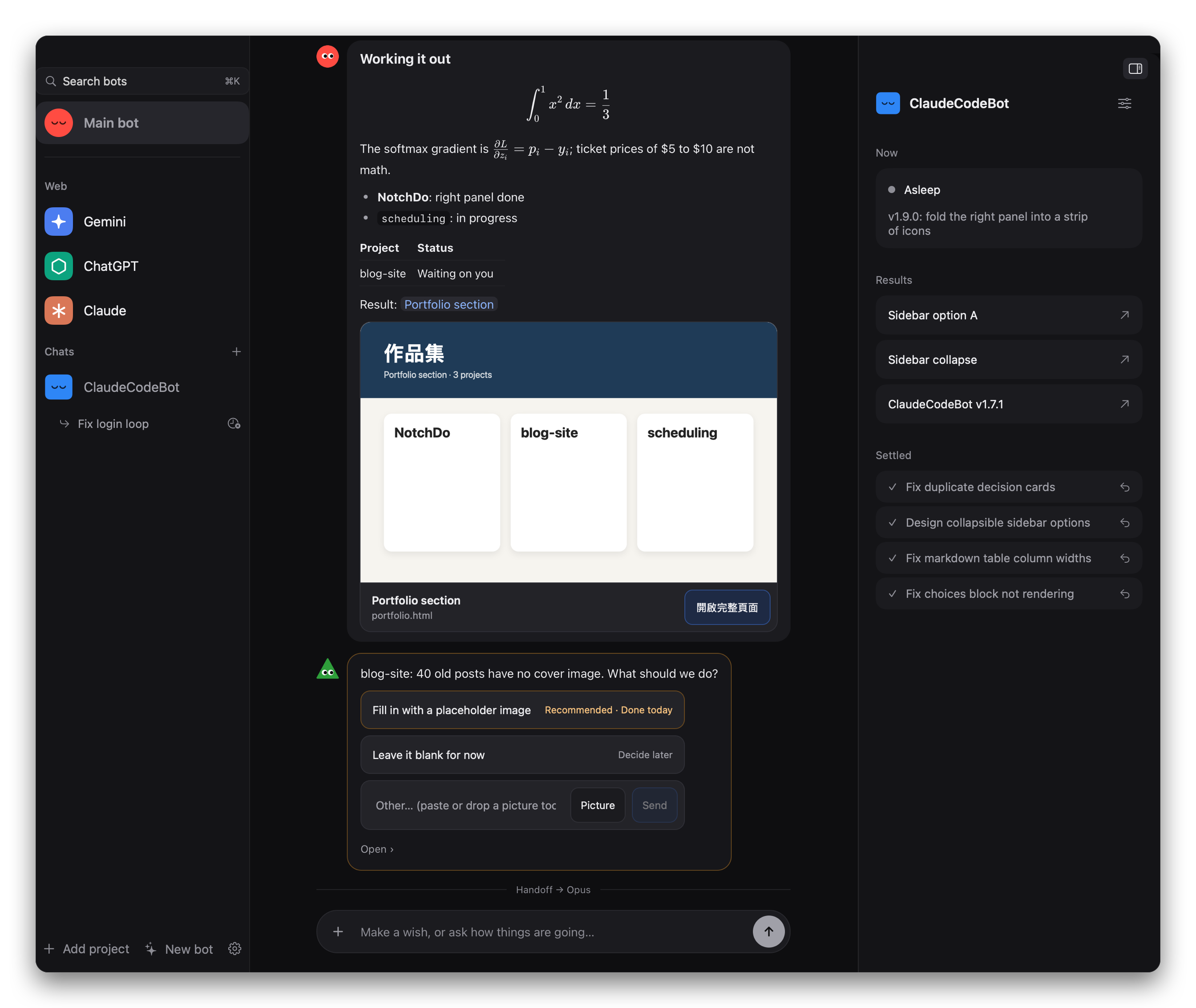Expand the Open link in the decision card
Screen dimensions: 1196x1008
coord(376,849)
